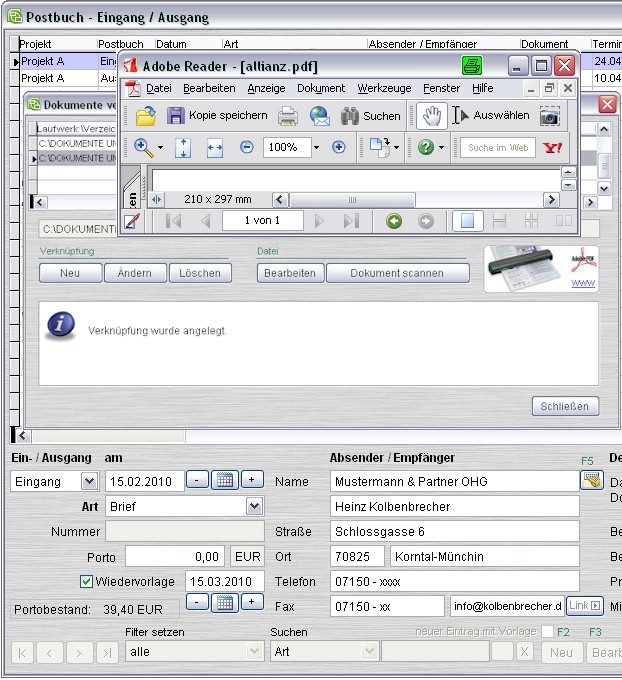Click the Yahoo web search icon
Viewport: 622px width, 680px height.
click(x=553, y=147)
